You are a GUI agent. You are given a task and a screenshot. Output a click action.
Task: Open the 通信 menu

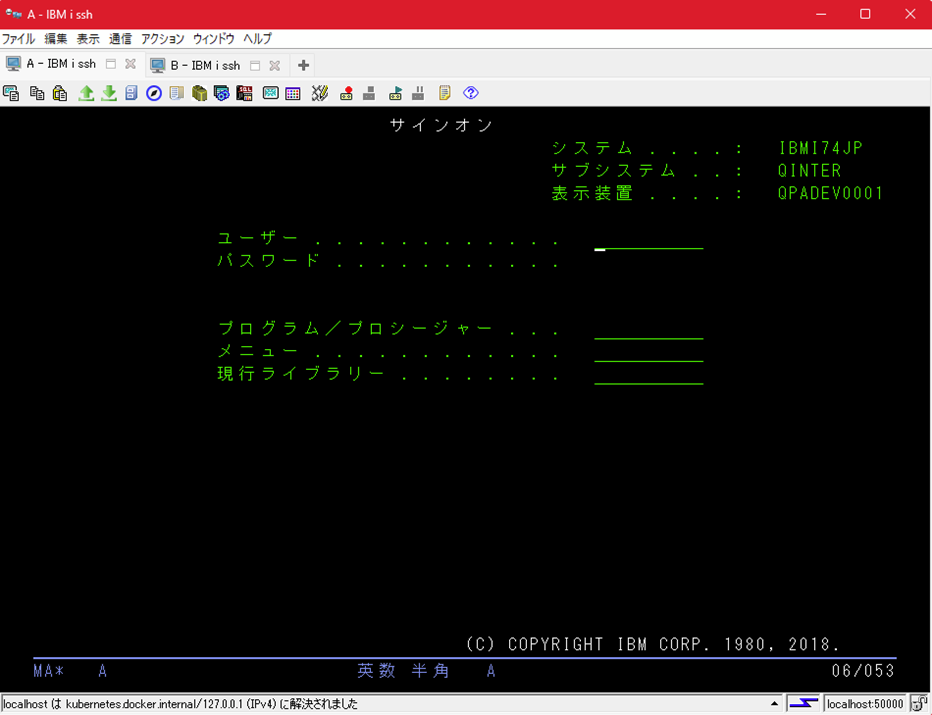(x=120, y=39)
